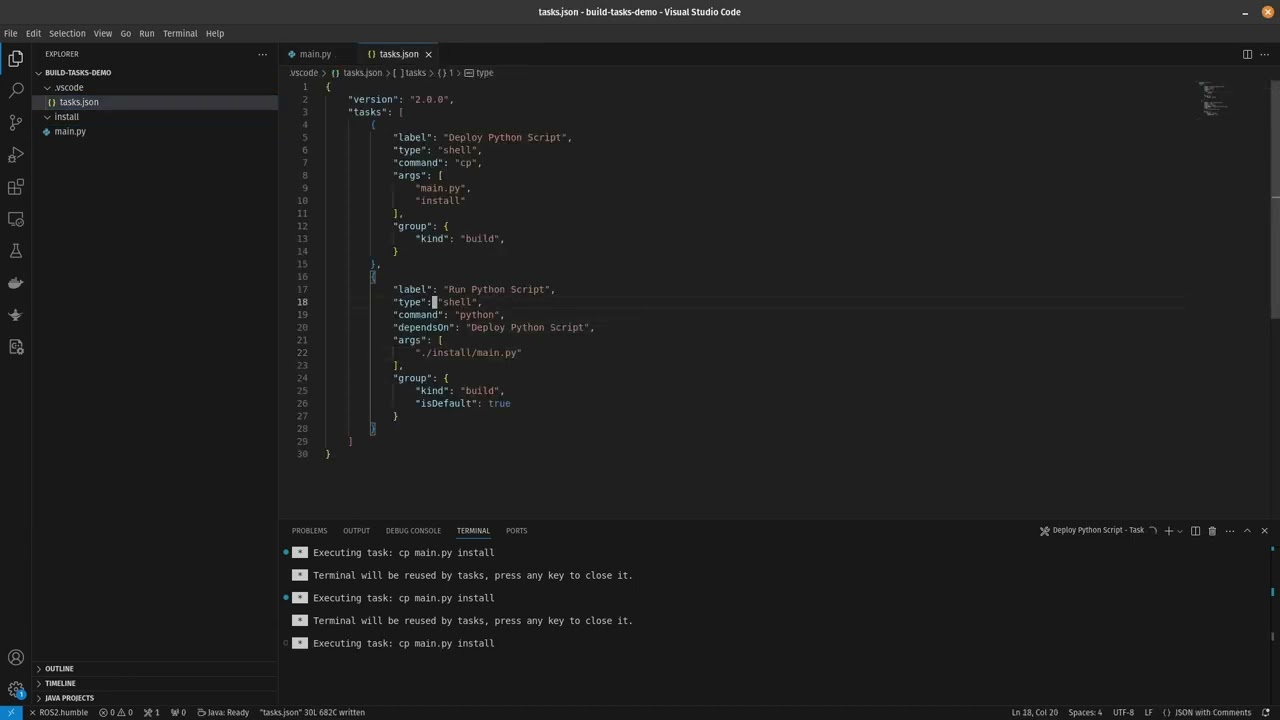Open the Docker view

[16, 283]
